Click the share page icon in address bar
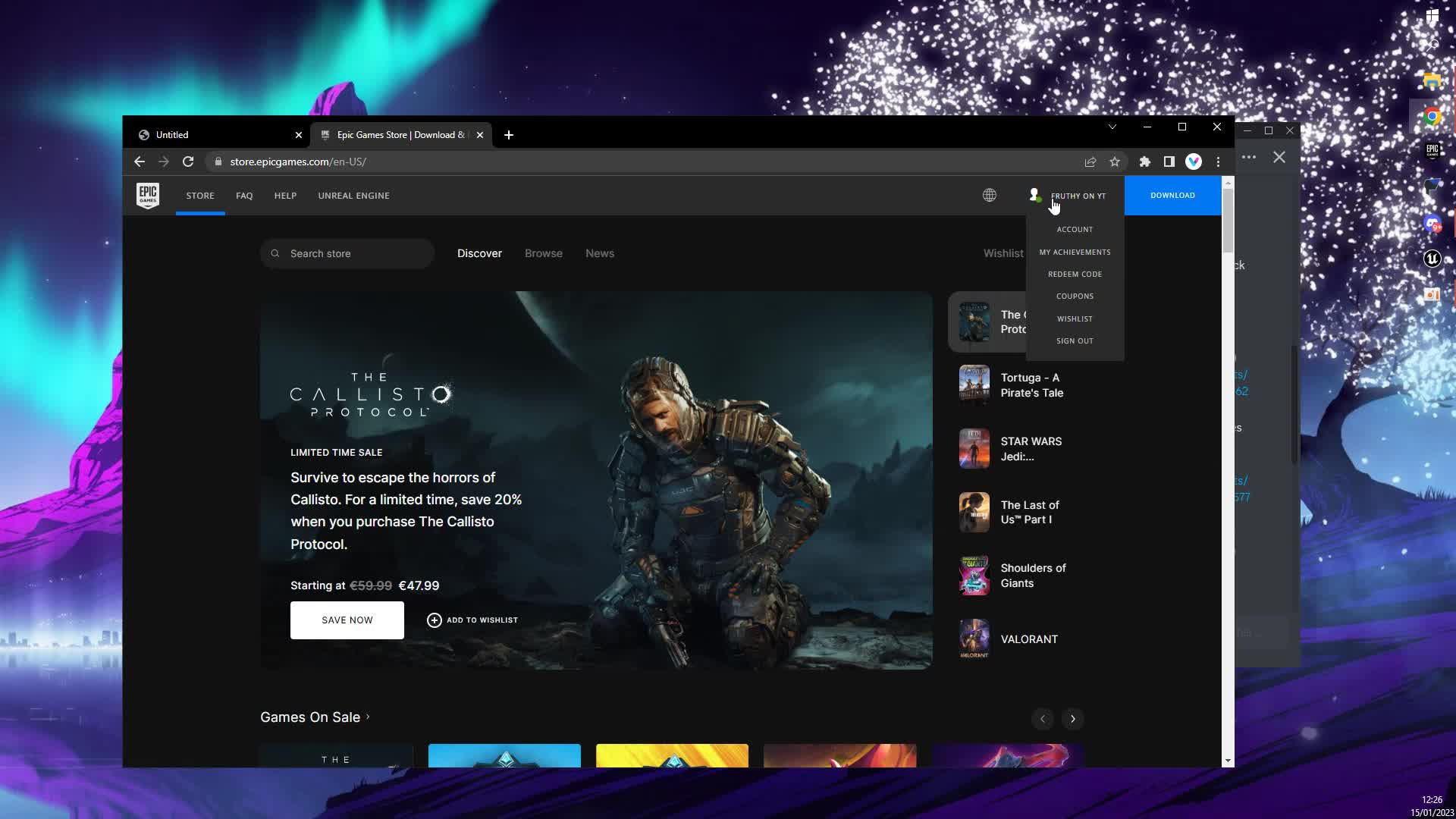The height and width of the screenshot is (819, 1456). 1090,162
